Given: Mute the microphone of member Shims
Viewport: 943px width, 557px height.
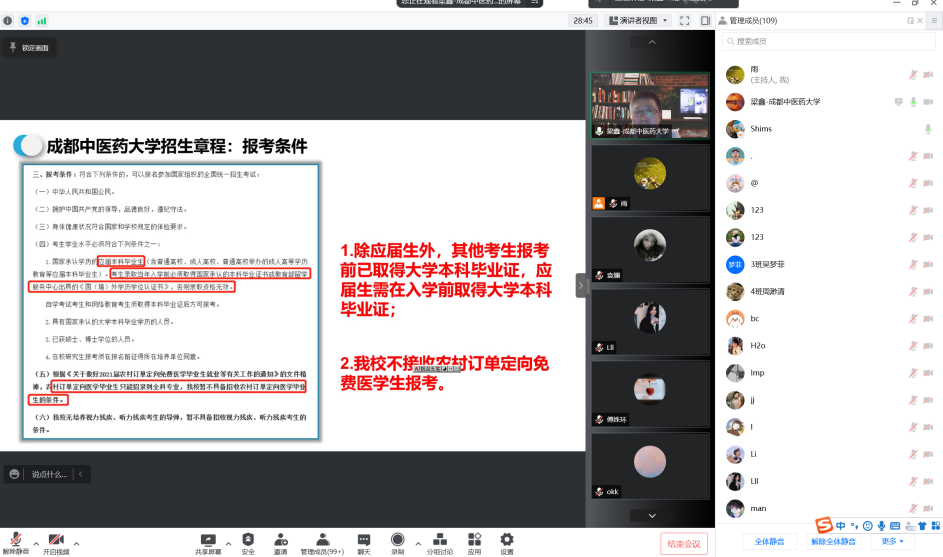Looking at the screenshot, I should pyautogui.click(x=928, y=129).
